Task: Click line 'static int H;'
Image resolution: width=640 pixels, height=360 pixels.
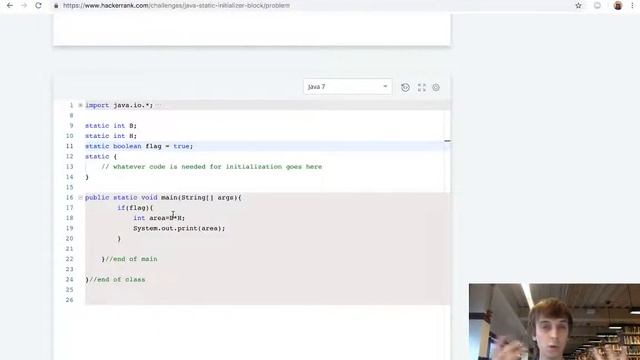Action: (x=111, y=136)
